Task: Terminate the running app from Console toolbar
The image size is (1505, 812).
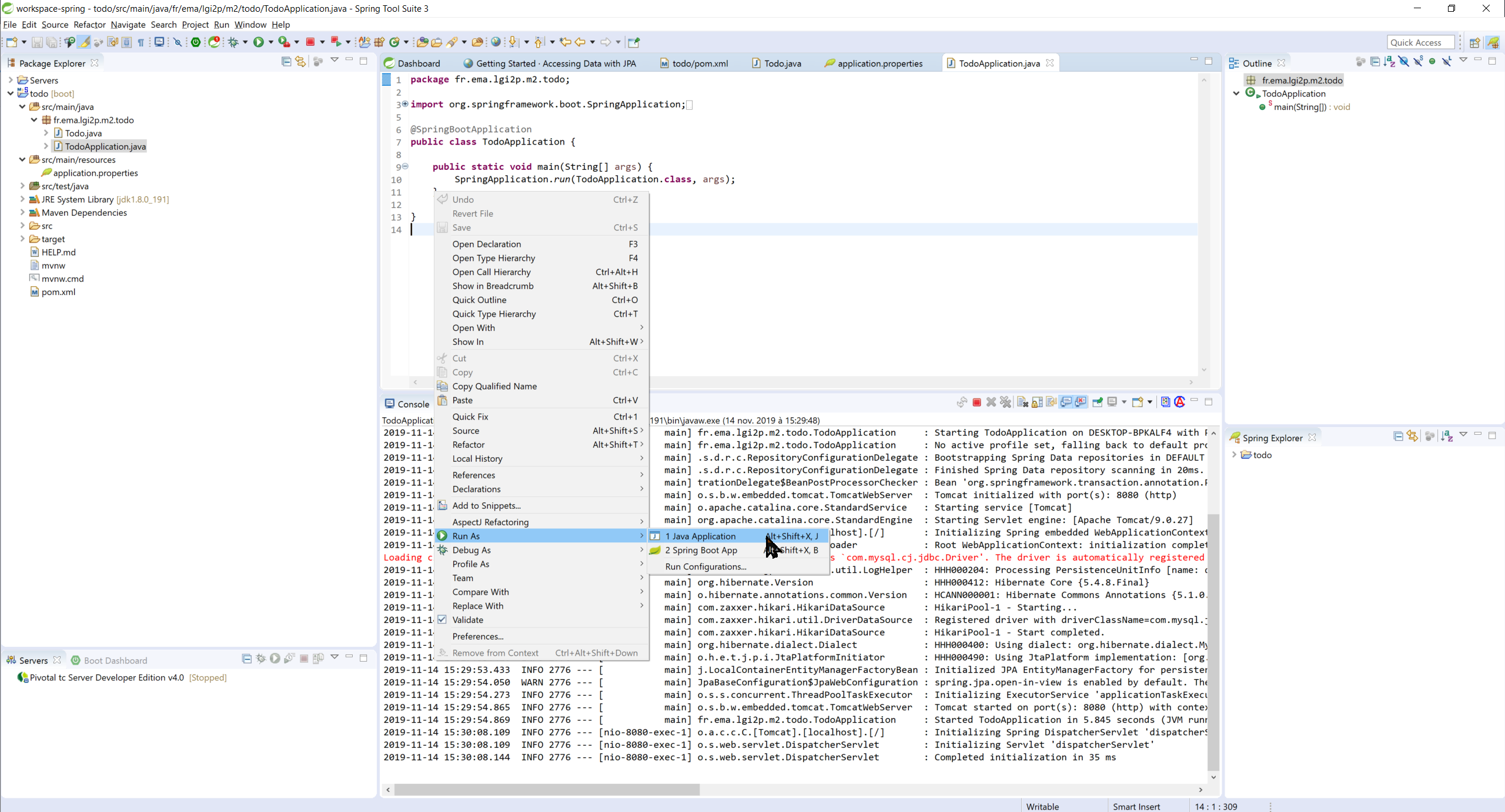Action: tap(976, 402)
